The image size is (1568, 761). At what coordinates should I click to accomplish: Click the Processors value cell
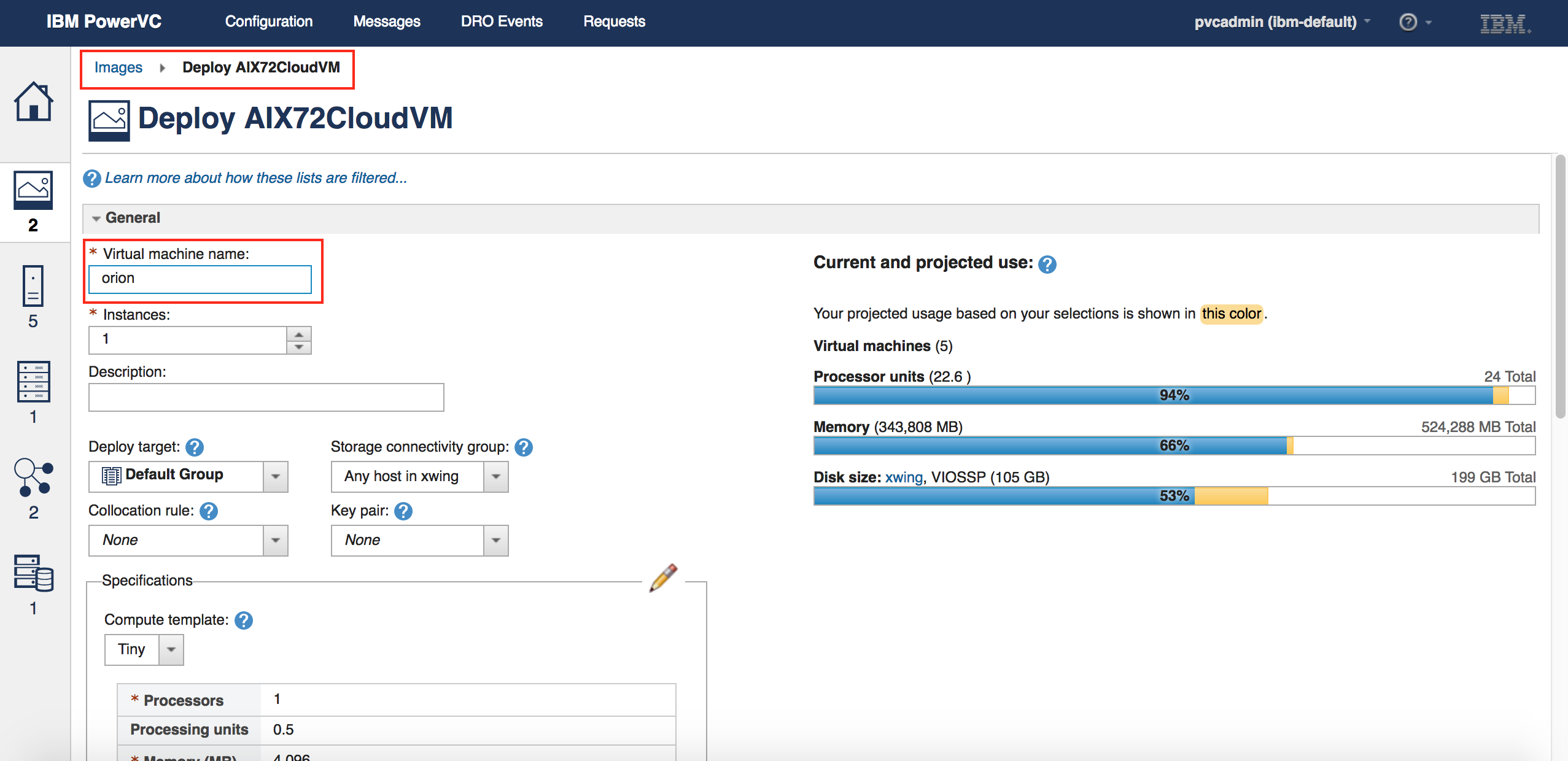[468, 700]
